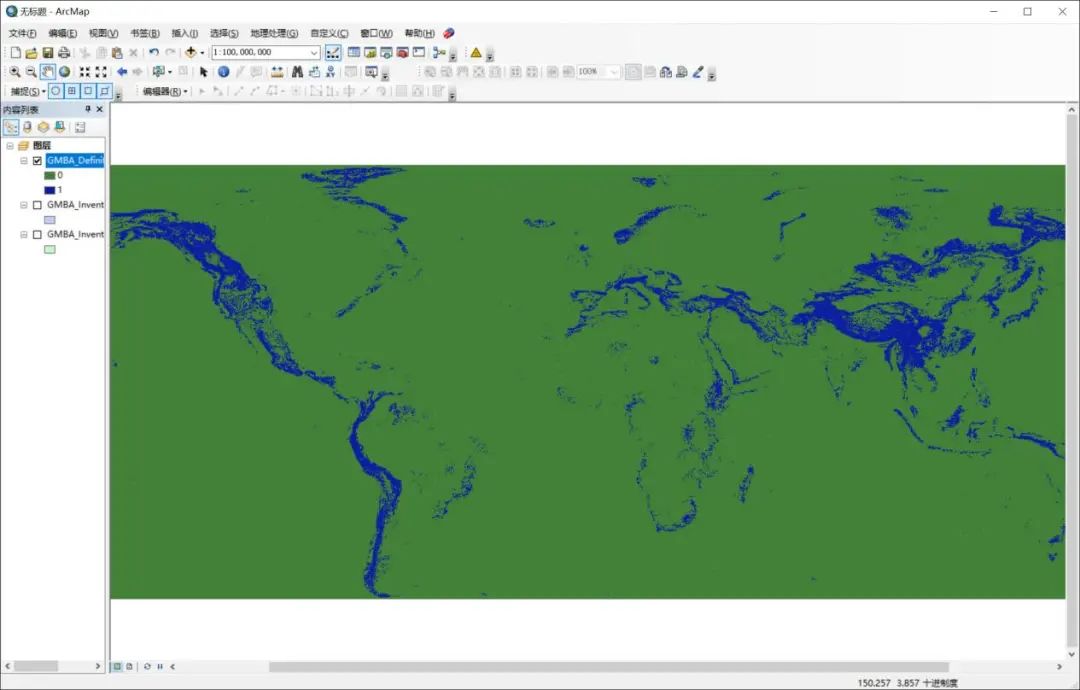This screenshot has width=1080, height=690.
Task: Toggle Point Snapping on Snapping toolbar
Action: [x=56, y=91]
